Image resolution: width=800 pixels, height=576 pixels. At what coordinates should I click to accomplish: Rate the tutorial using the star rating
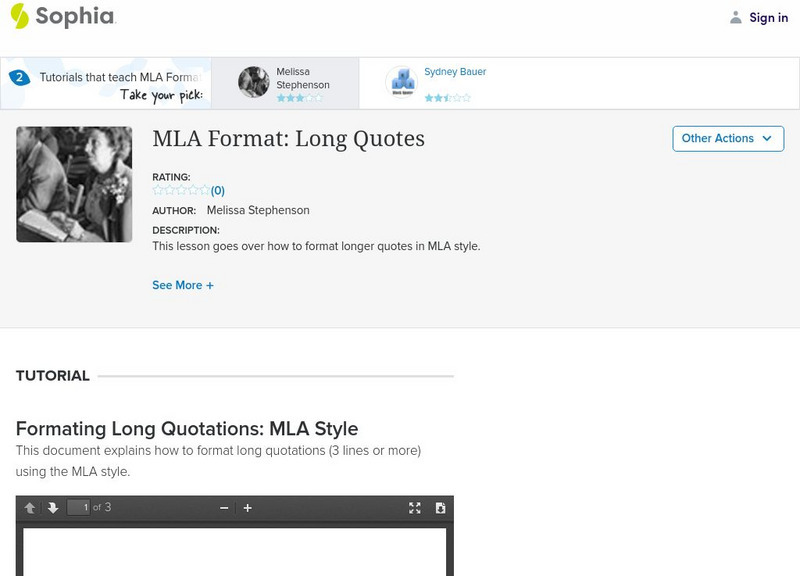click(x=181, y=190)
